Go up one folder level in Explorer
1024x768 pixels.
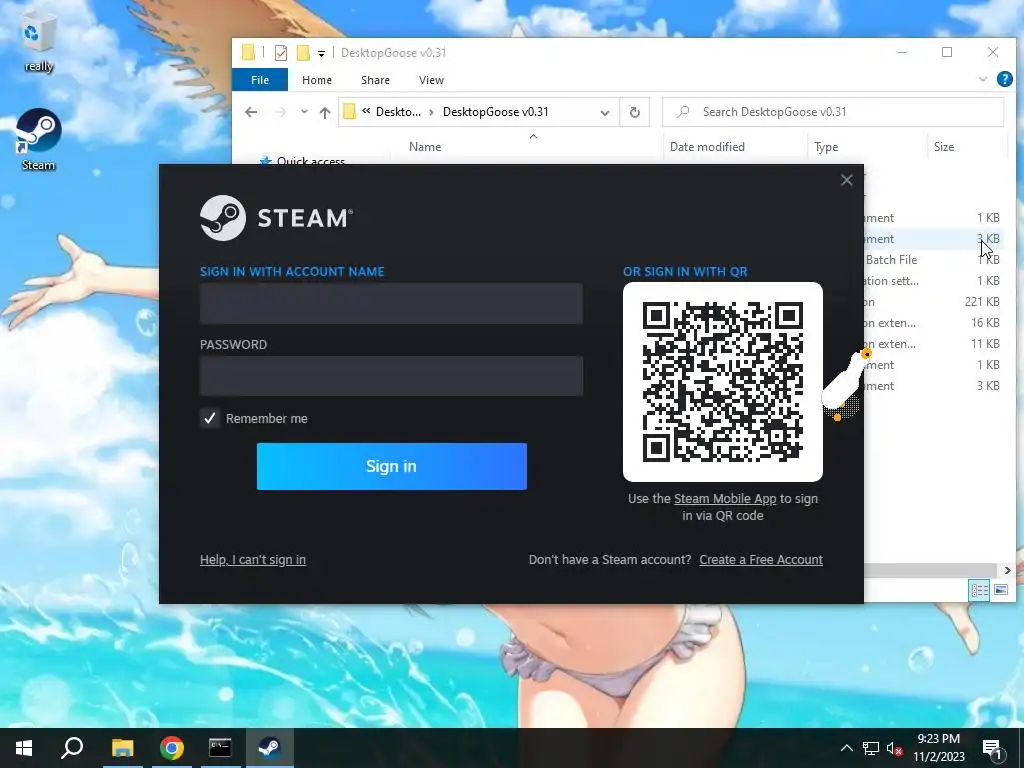[x=325, y=112]
